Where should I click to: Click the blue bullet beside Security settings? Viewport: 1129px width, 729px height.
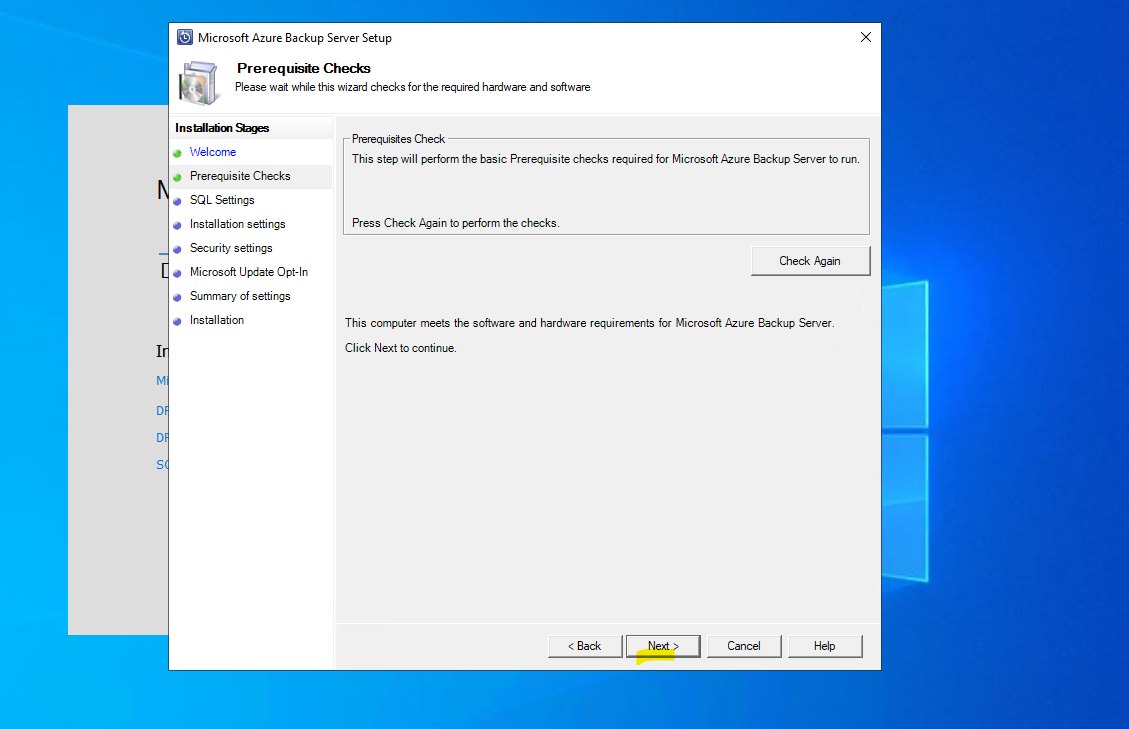pos(177,249)
